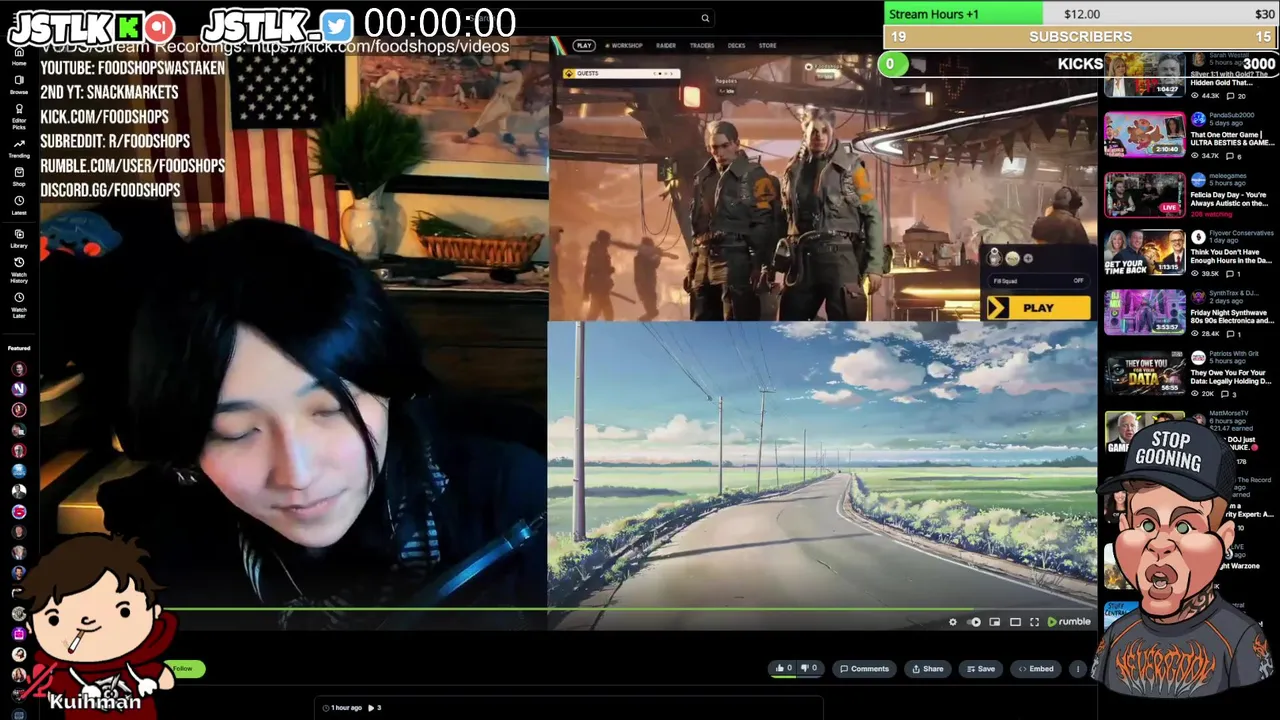Click the Twitter bird icon in overlay

[337, 26]
